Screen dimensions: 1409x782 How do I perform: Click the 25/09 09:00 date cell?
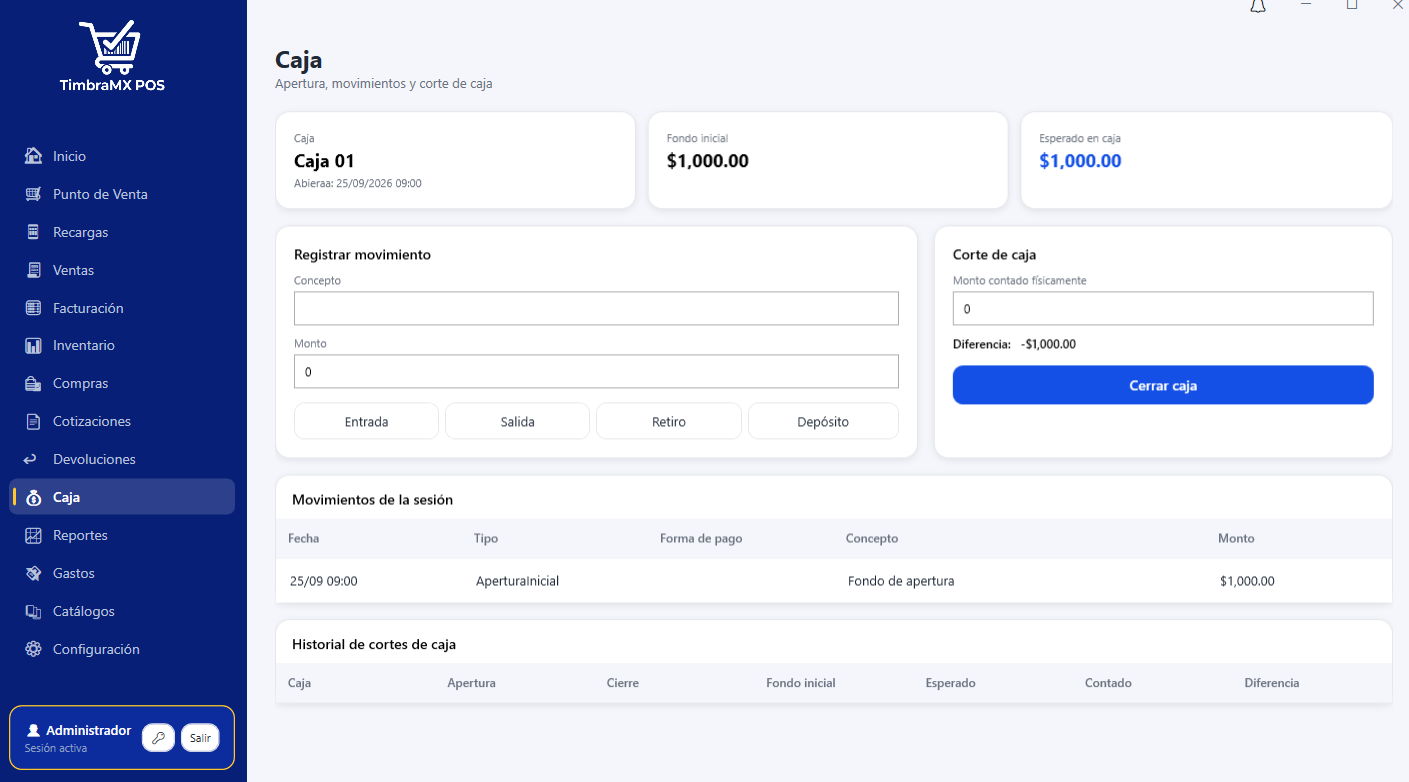point(324,581)
